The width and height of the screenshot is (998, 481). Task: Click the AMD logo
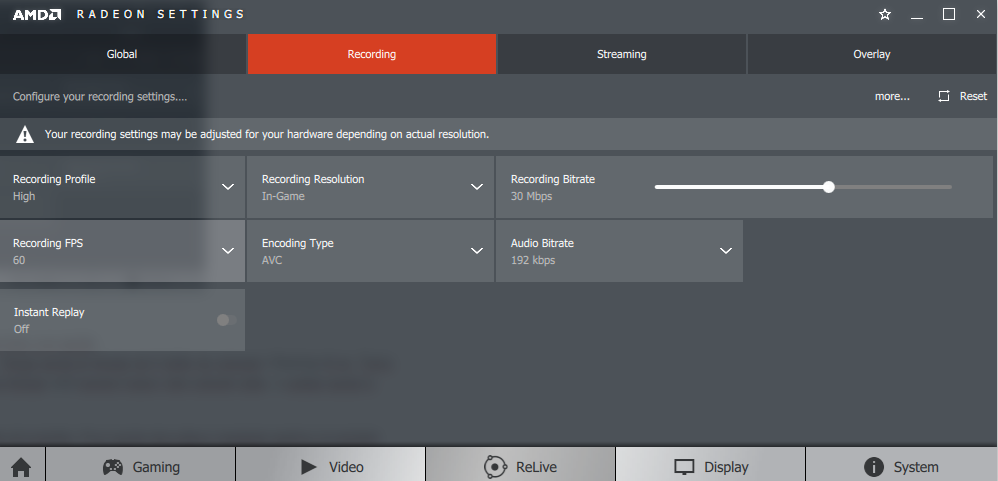pyautogui.click(x=37, y=15)
